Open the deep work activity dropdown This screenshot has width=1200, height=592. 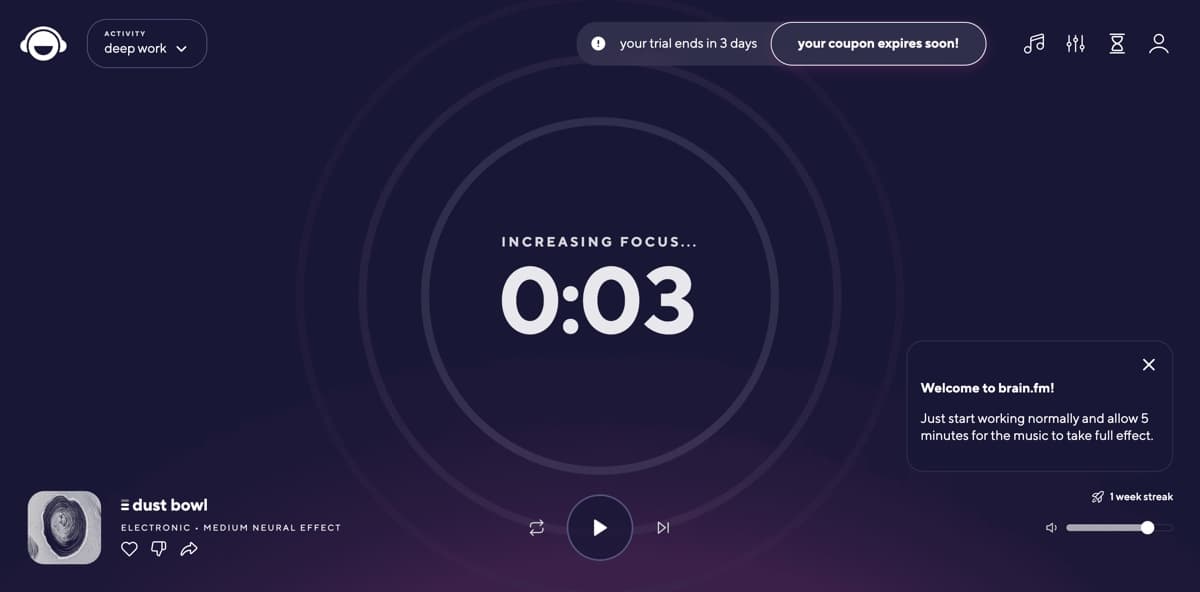[147, 44]
